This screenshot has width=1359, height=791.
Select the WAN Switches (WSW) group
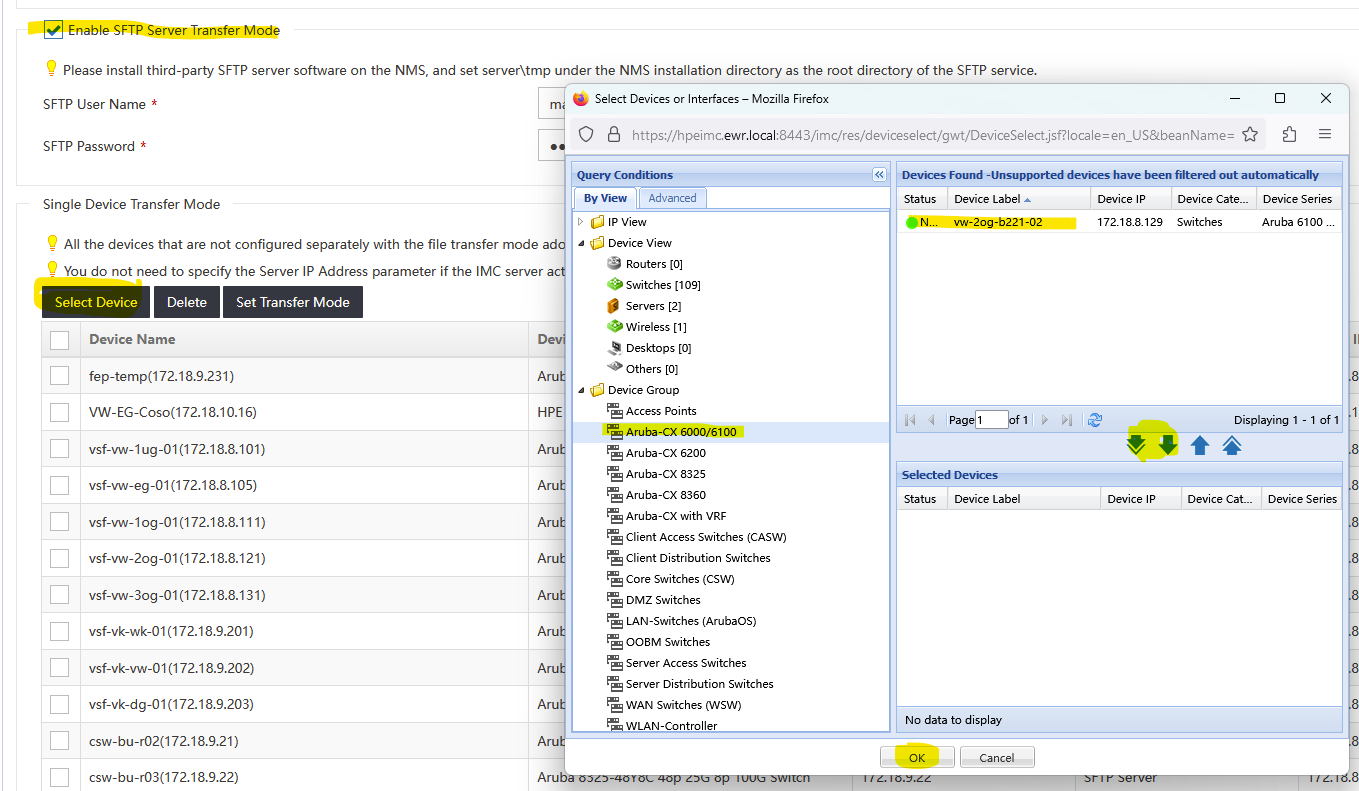(x=683, y=705)
